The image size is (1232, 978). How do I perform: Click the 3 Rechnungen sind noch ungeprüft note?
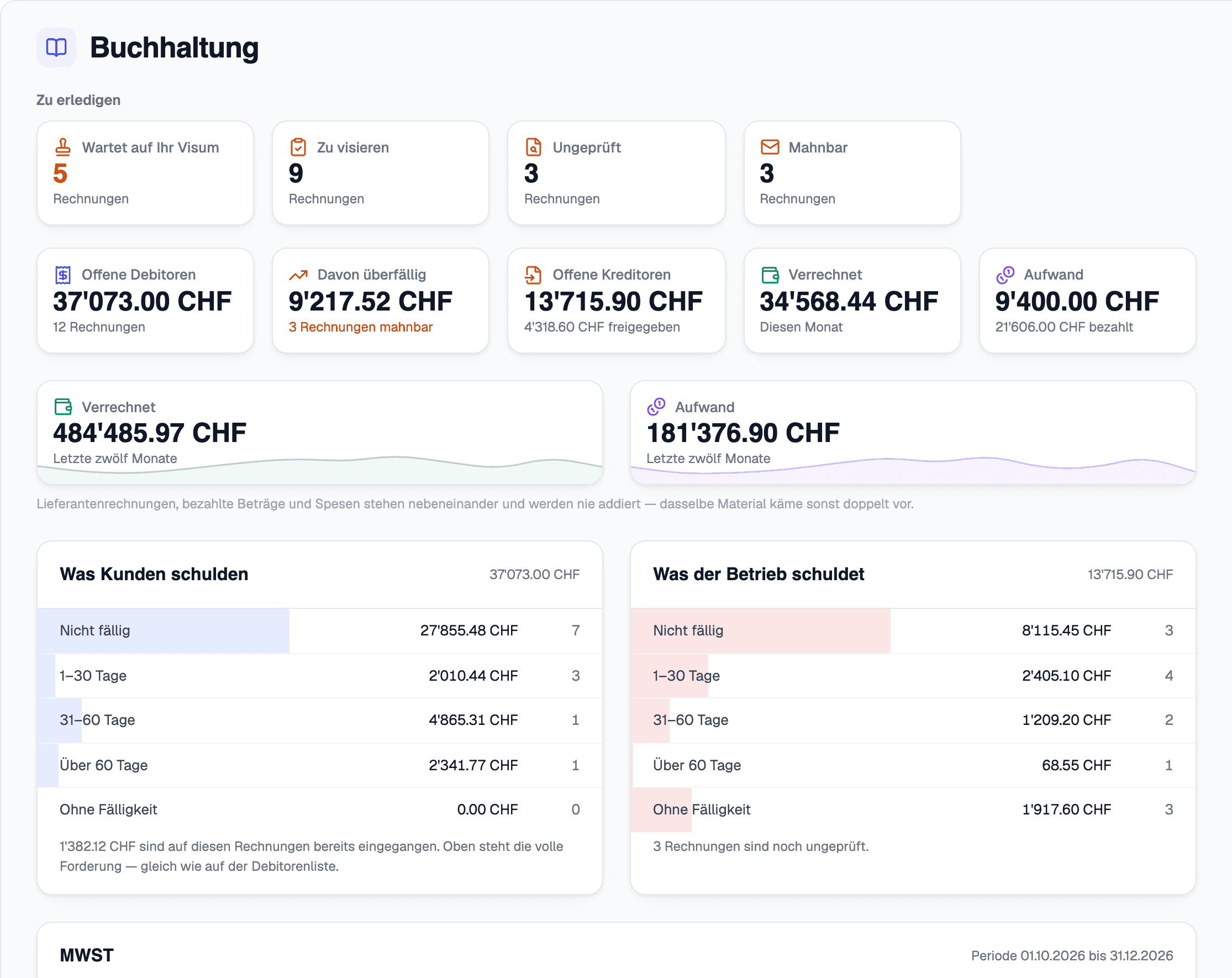[761, 846]
